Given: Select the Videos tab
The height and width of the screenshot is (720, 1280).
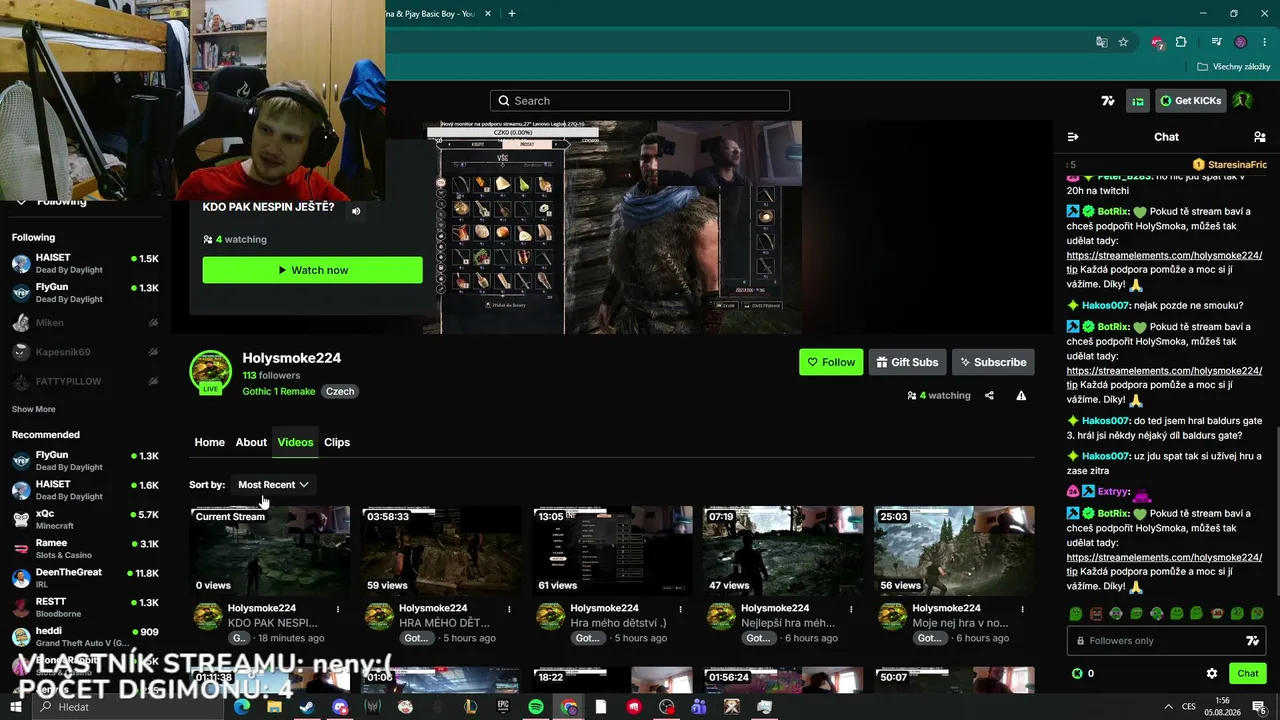Looking at the screenshot, I should click(x=295, y=442).
